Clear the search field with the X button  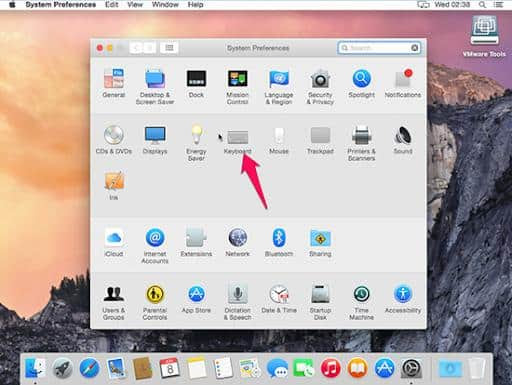tap(414, 48)
